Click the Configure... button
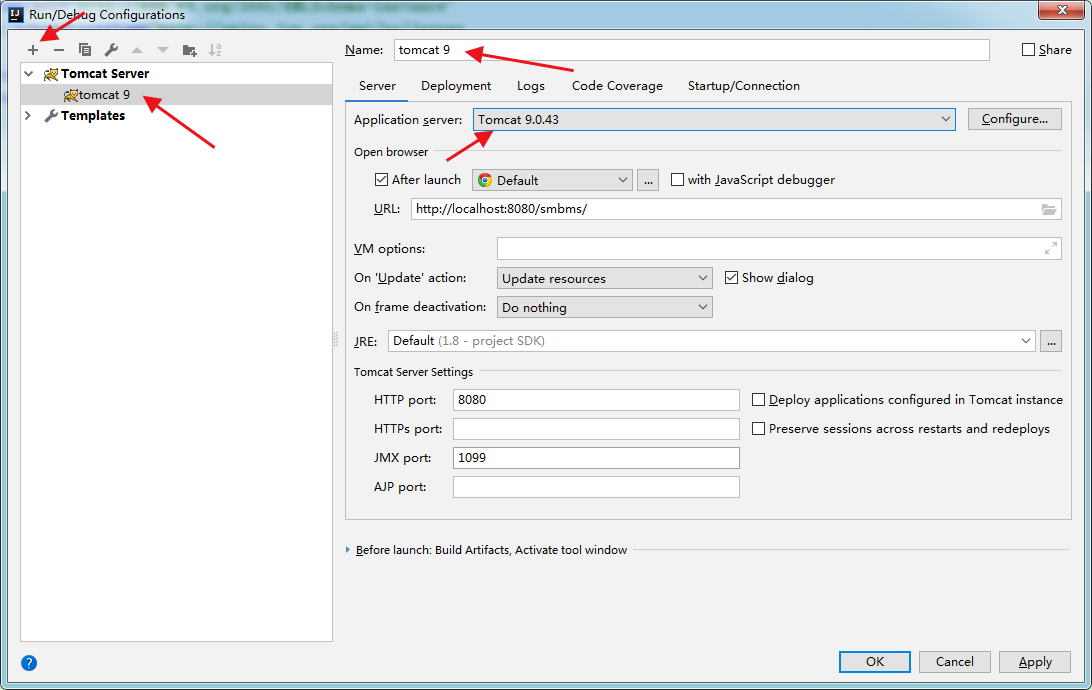1092x690 pixels. (x=1014, y=119)
